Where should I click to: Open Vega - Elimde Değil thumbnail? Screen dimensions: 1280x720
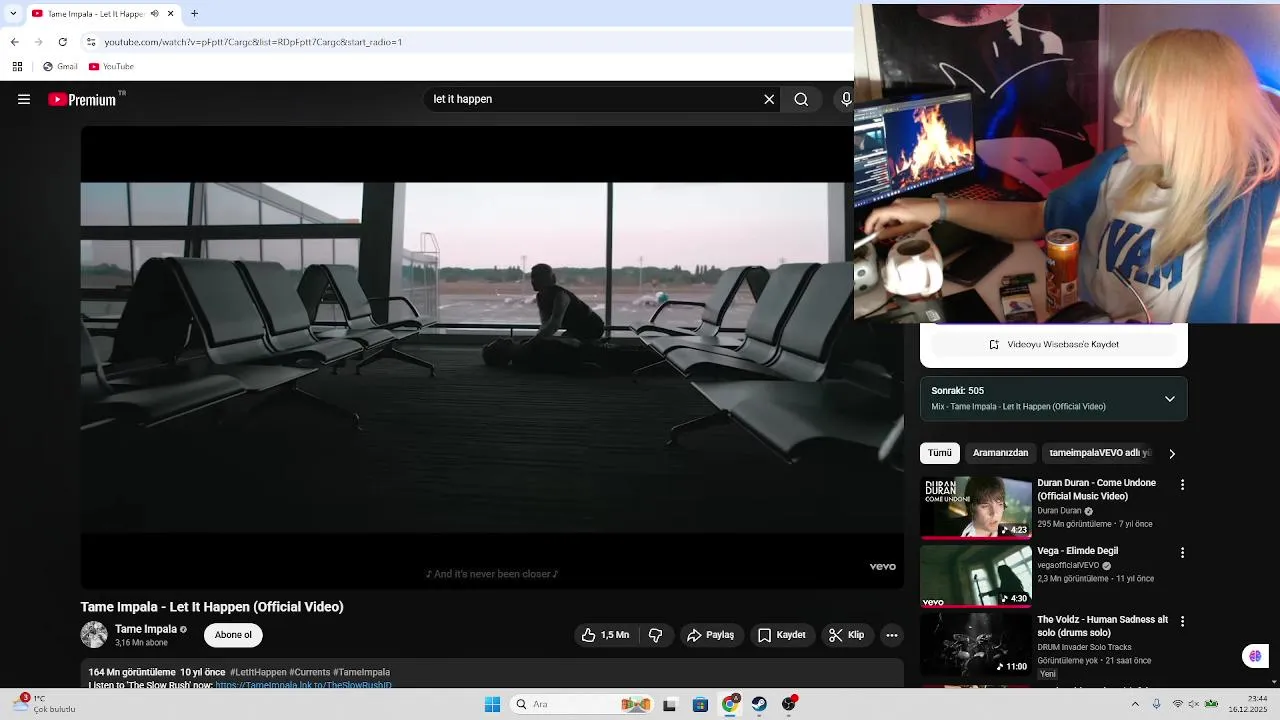(x=976, y=576)
